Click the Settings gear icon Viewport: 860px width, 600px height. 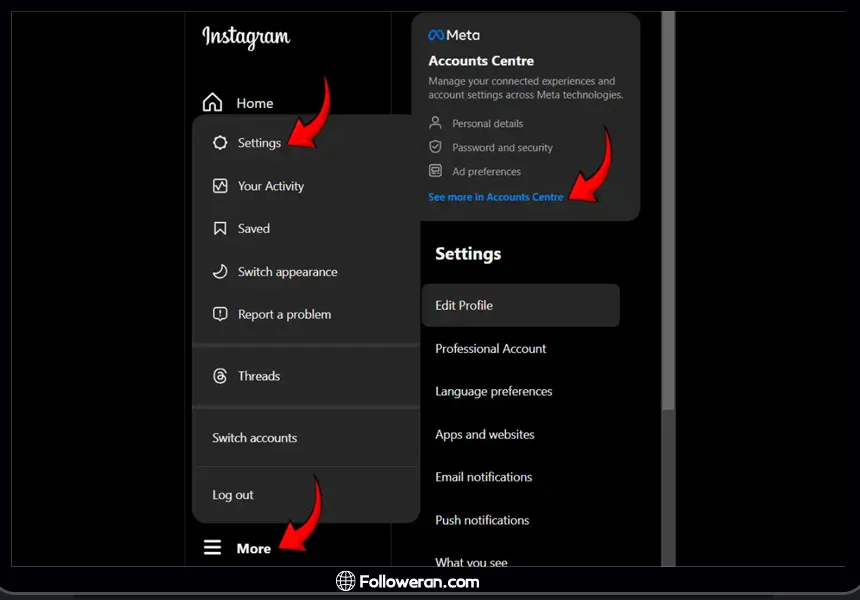pyautogui.click(x=220, y=143)
